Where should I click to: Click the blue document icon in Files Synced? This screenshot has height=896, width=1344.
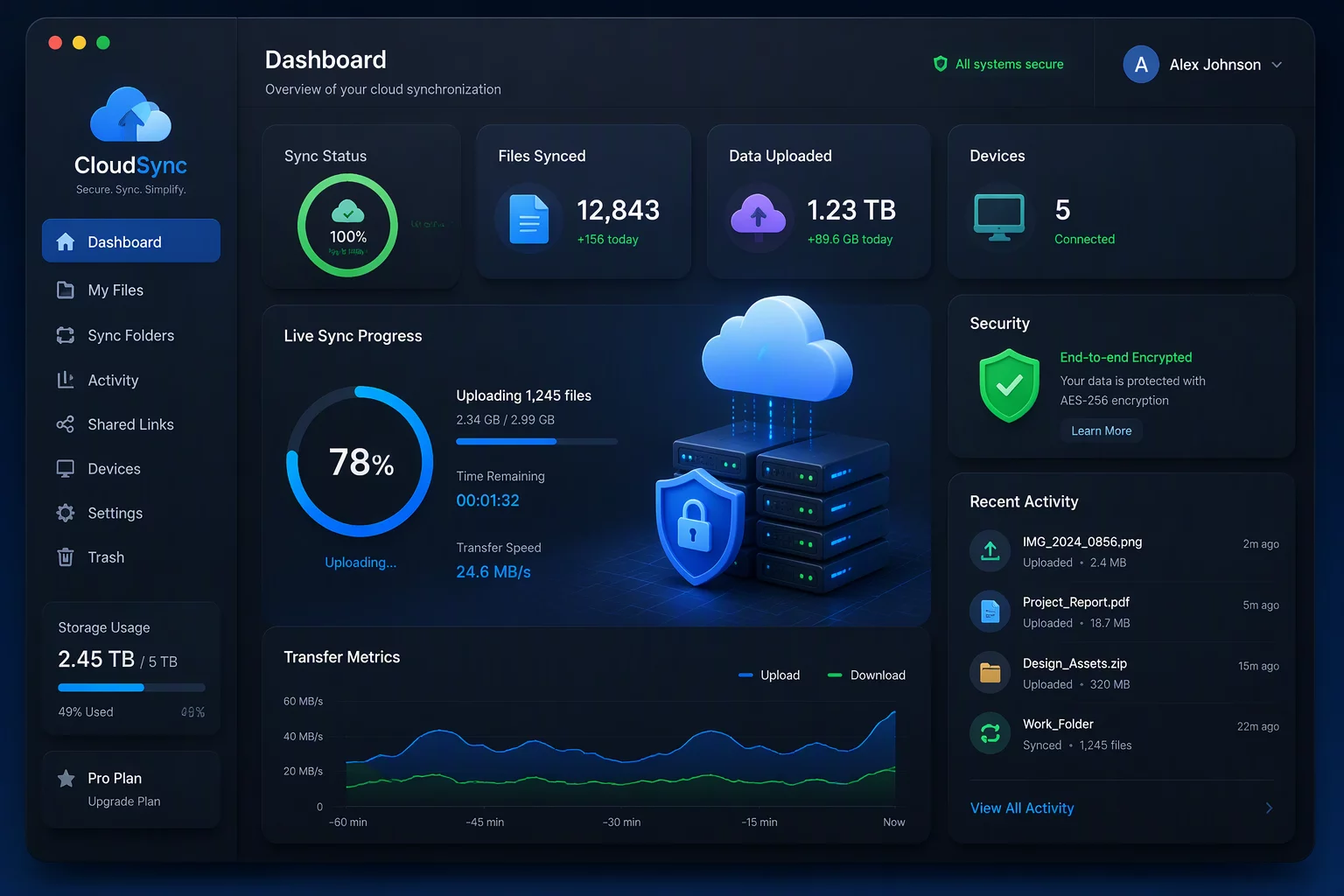click(528, 218)
